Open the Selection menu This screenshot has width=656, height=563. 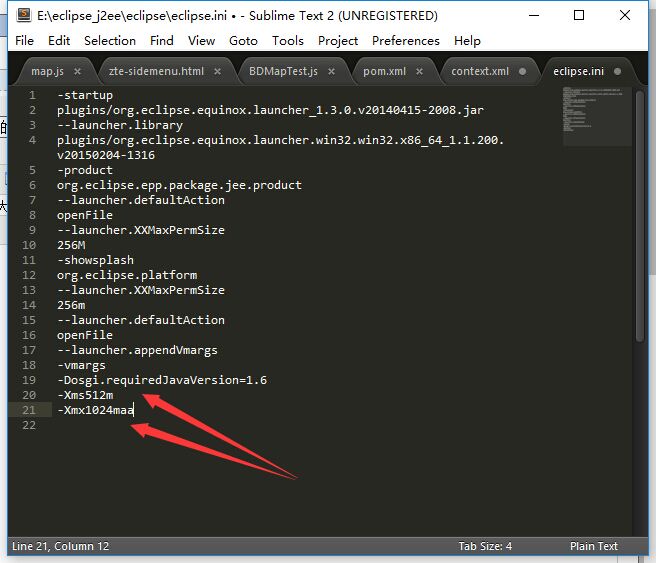[110, 41]
